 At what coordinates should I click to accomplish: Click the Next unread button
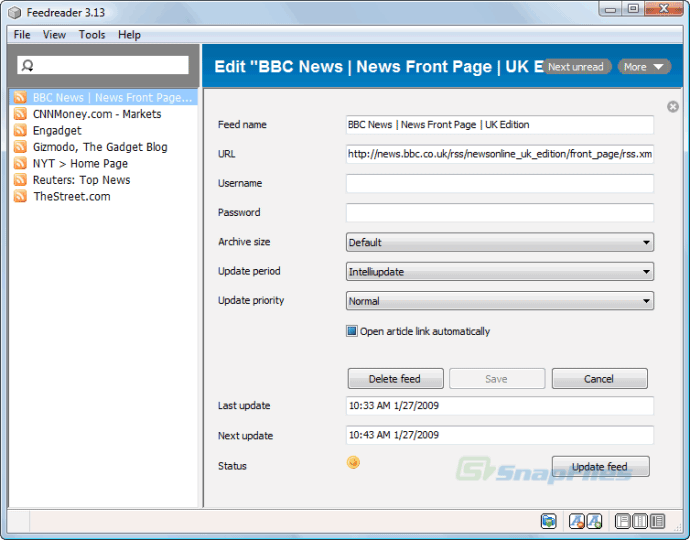click(576, 67)
